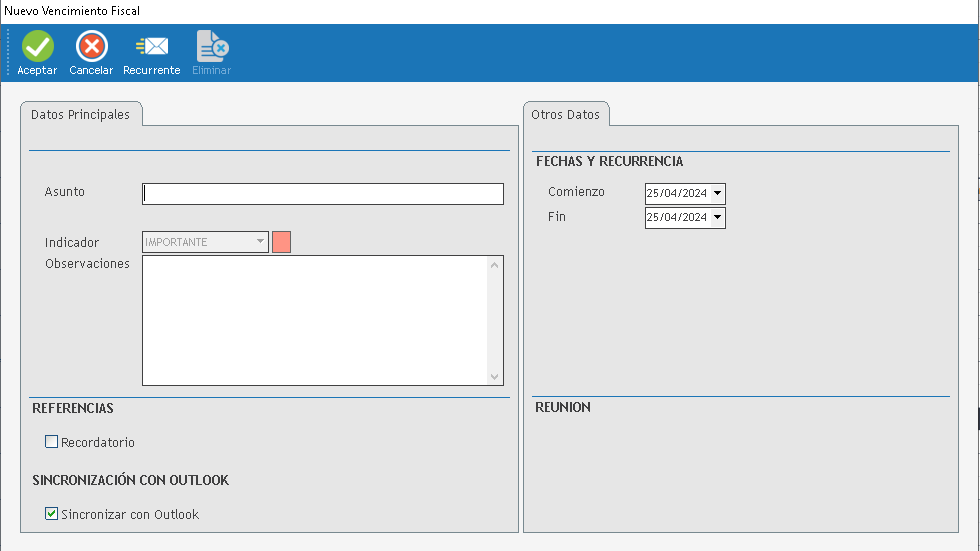Focus the Asunto text field
The image size is (980, 551).
pos(323,194)
